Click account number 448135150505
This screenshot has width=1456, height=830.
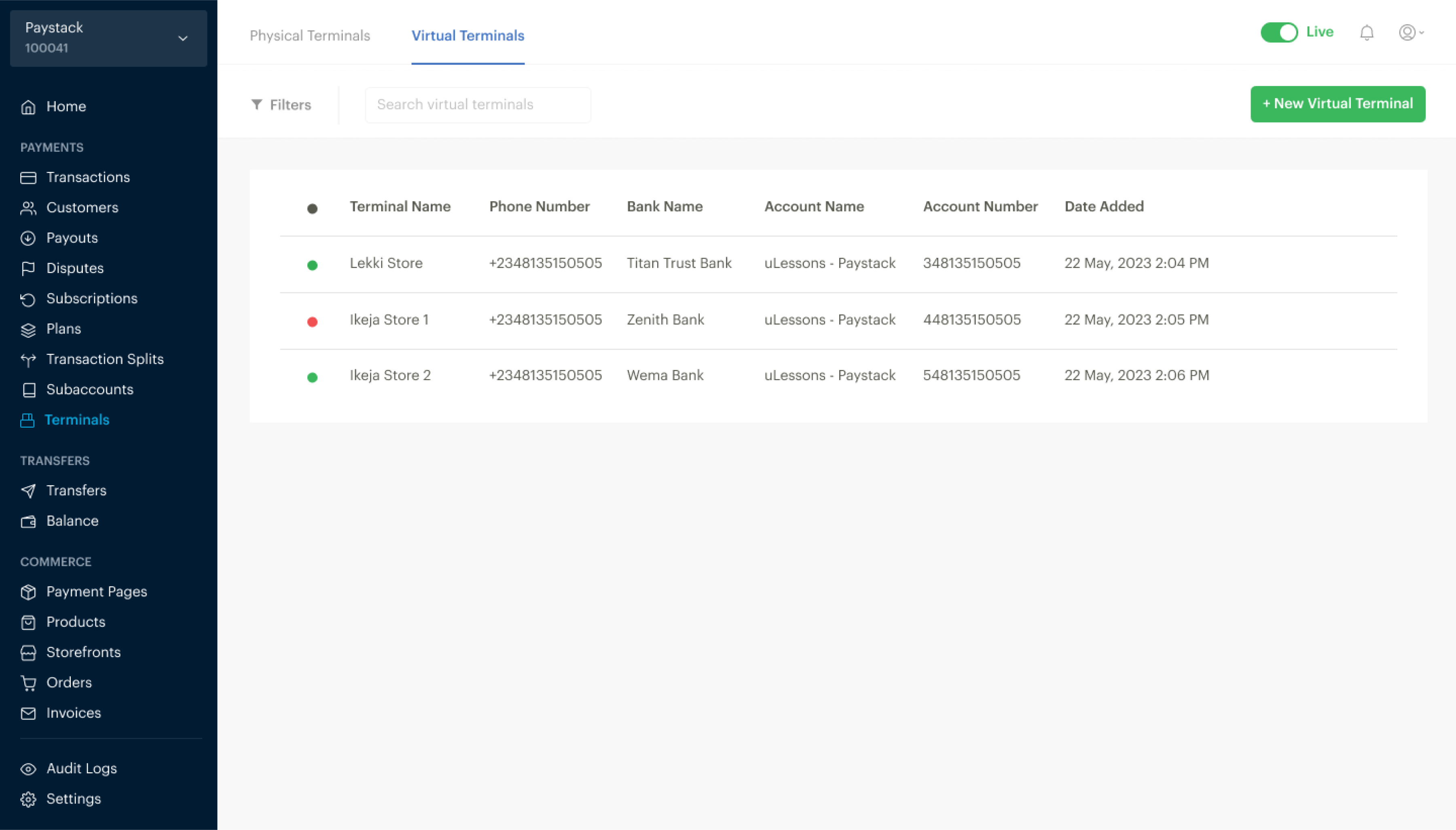pyautogui.click(x=972, y=319)
